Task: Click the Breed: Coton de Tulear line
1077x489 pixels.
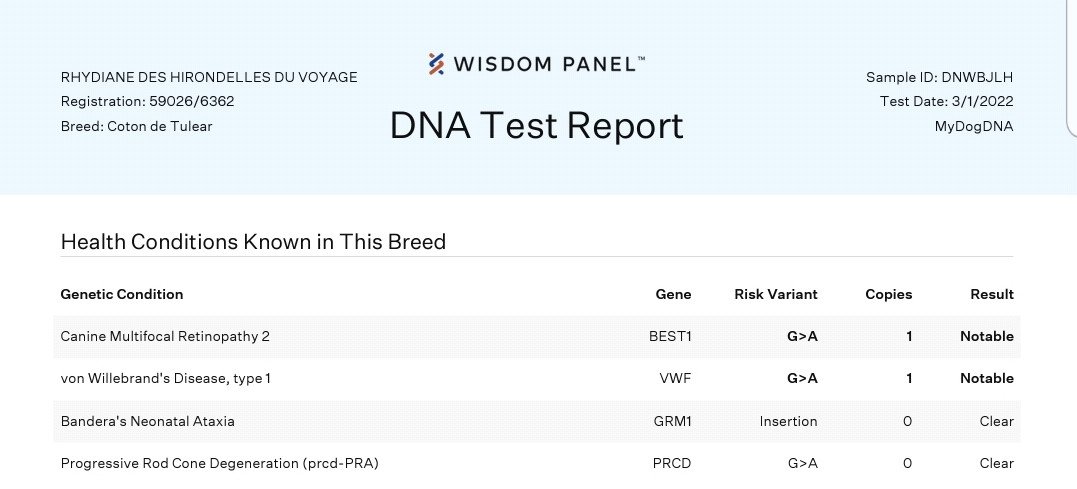Action: click(137, 126)
